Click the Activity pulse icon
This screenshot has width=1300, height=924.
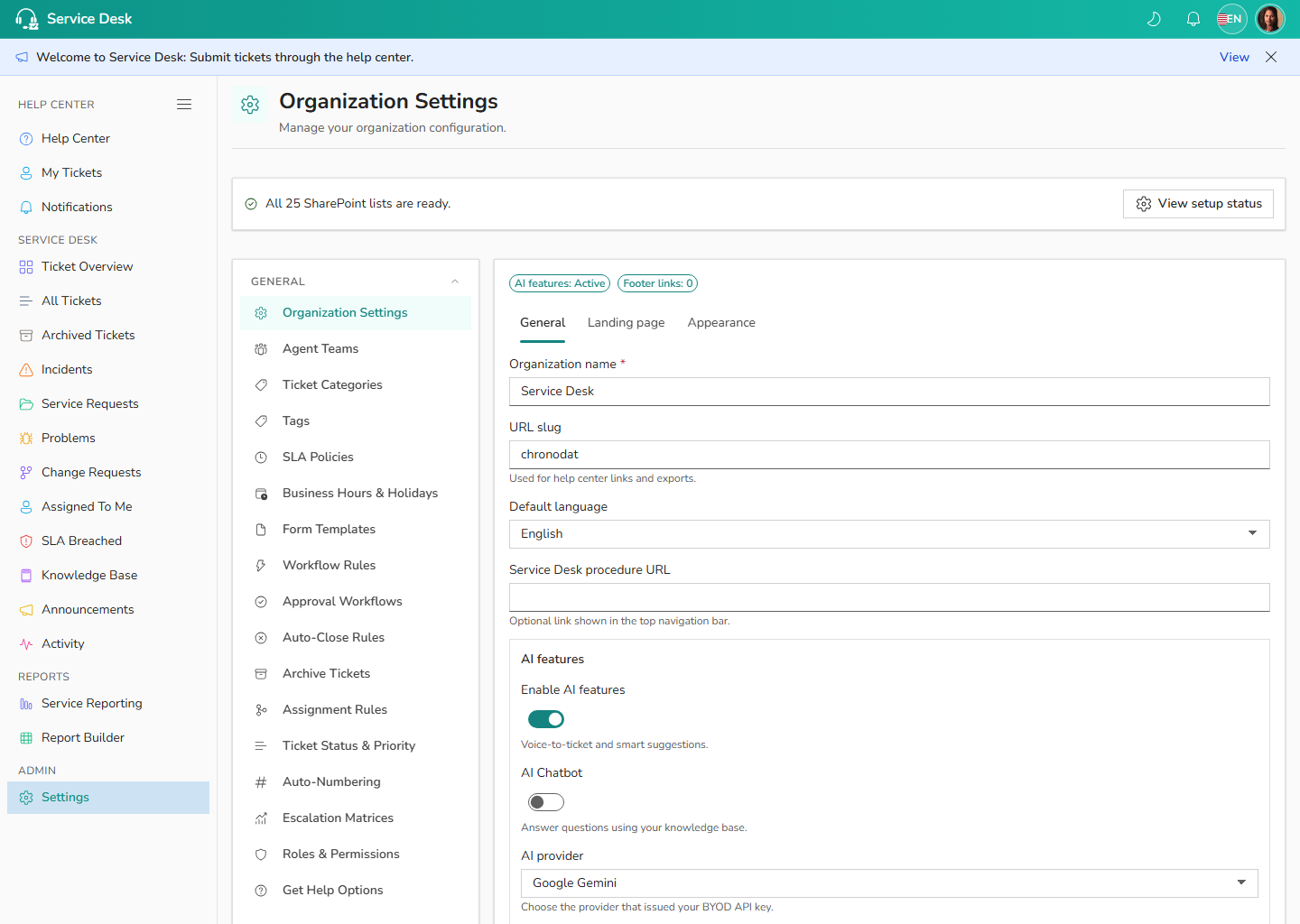(26, 644)
